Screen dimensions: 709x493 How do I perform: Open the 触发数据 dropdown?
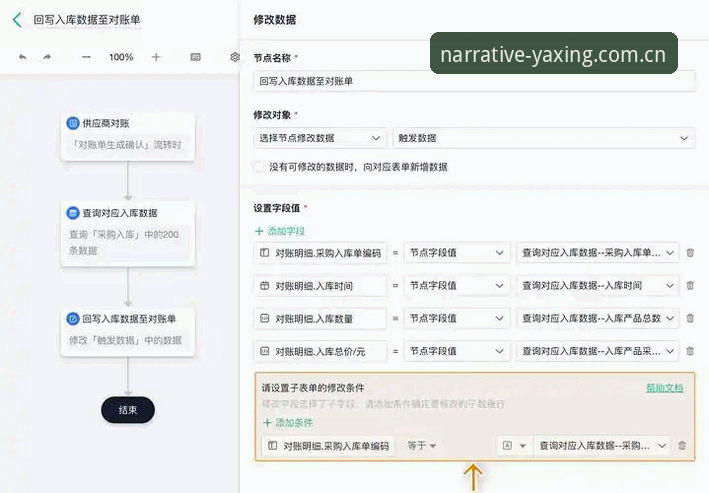click(x=544, y=138)
